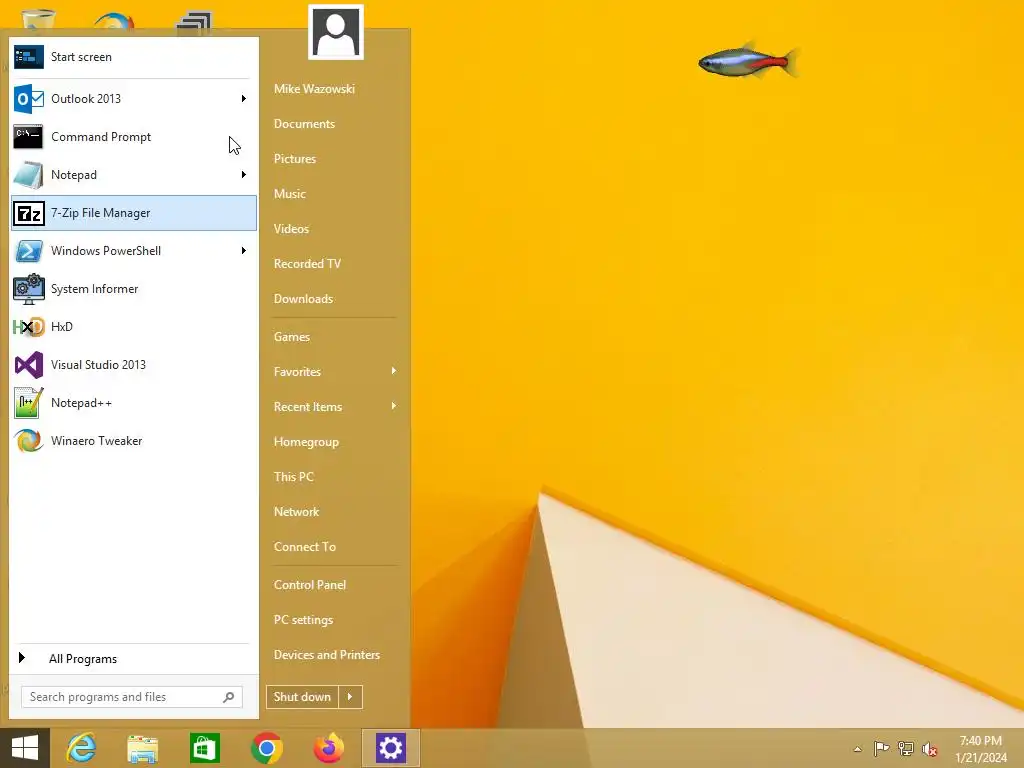The image size is (1024, 768).
Task: Open Command Prompt via its icon
Action: (28, 136)
